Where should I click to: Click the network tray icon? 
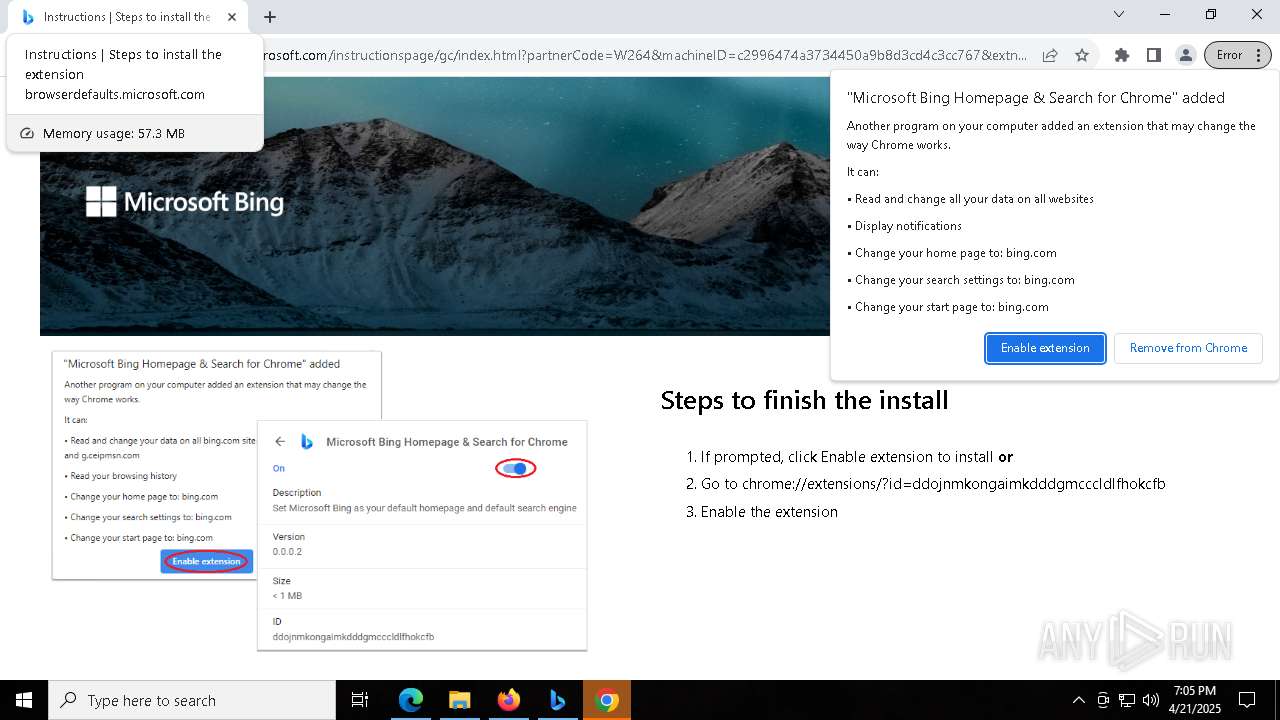coord(1127,700)
